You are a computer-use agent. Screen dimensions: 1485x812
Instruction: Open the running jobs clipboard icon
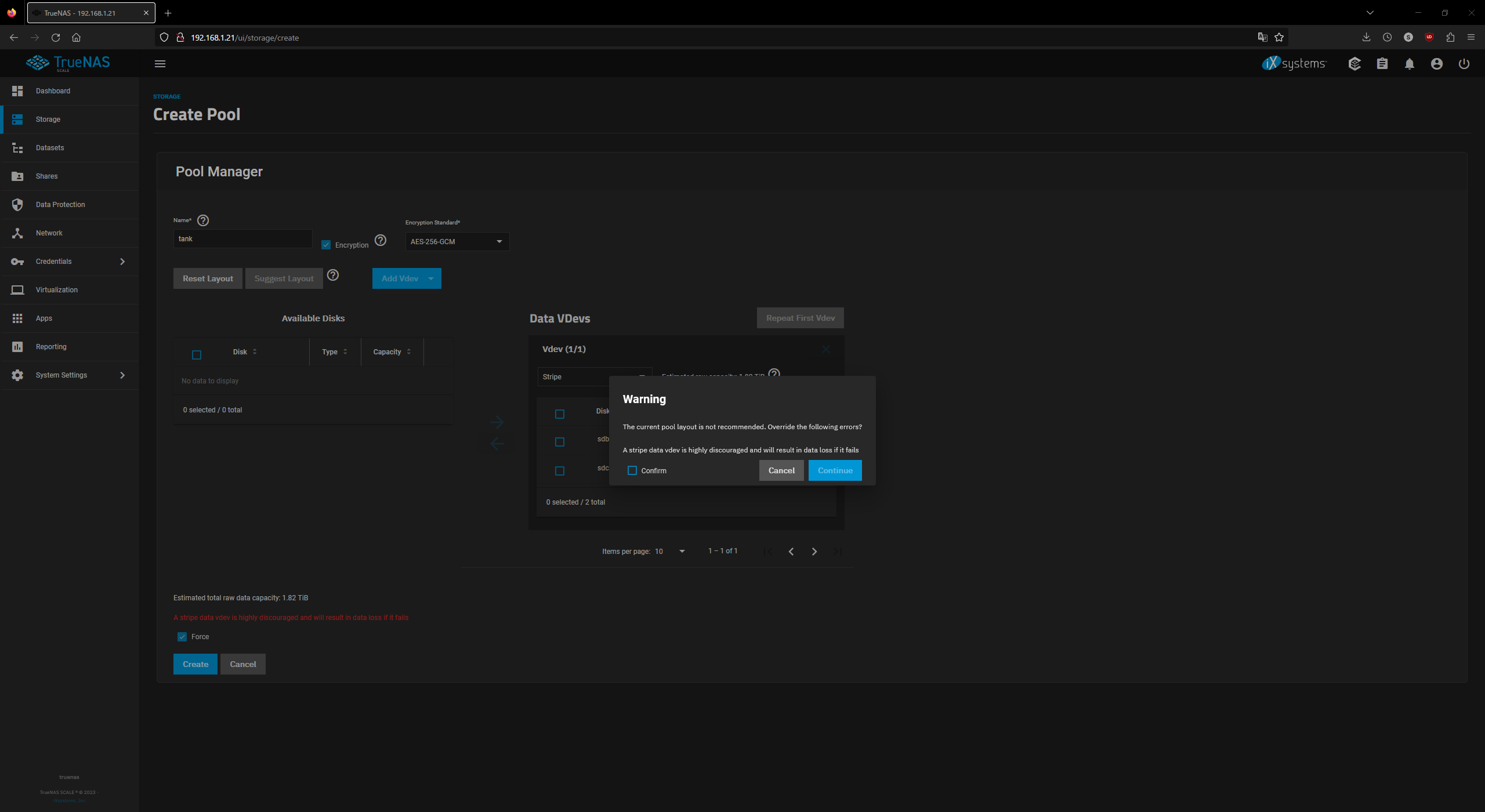[x=1382, y=64]
